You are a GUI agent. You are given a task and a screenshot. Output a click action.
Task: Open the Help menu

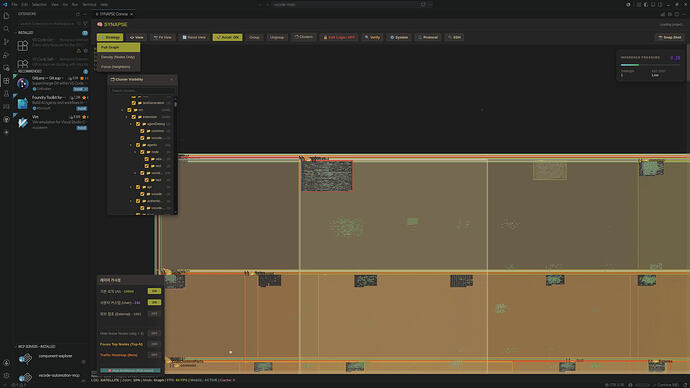click(104, 4)
